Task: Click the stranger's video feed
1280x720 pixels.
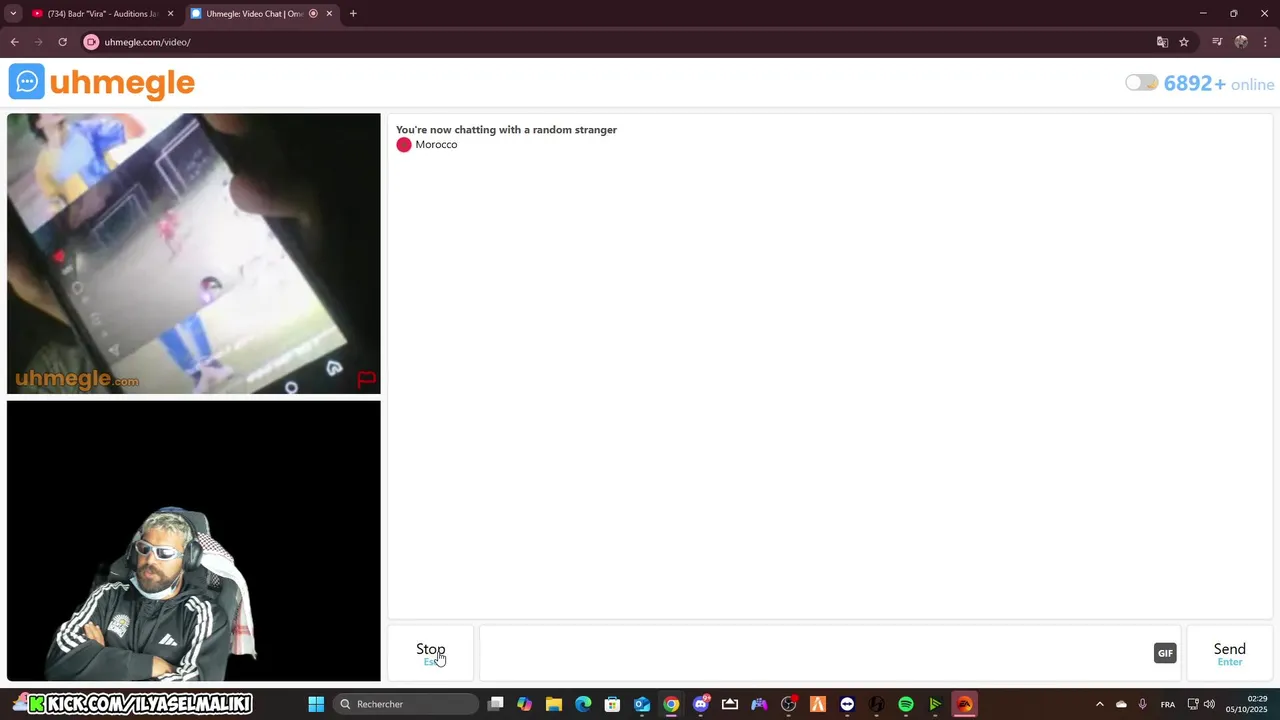Action: (x=194, y=254)
